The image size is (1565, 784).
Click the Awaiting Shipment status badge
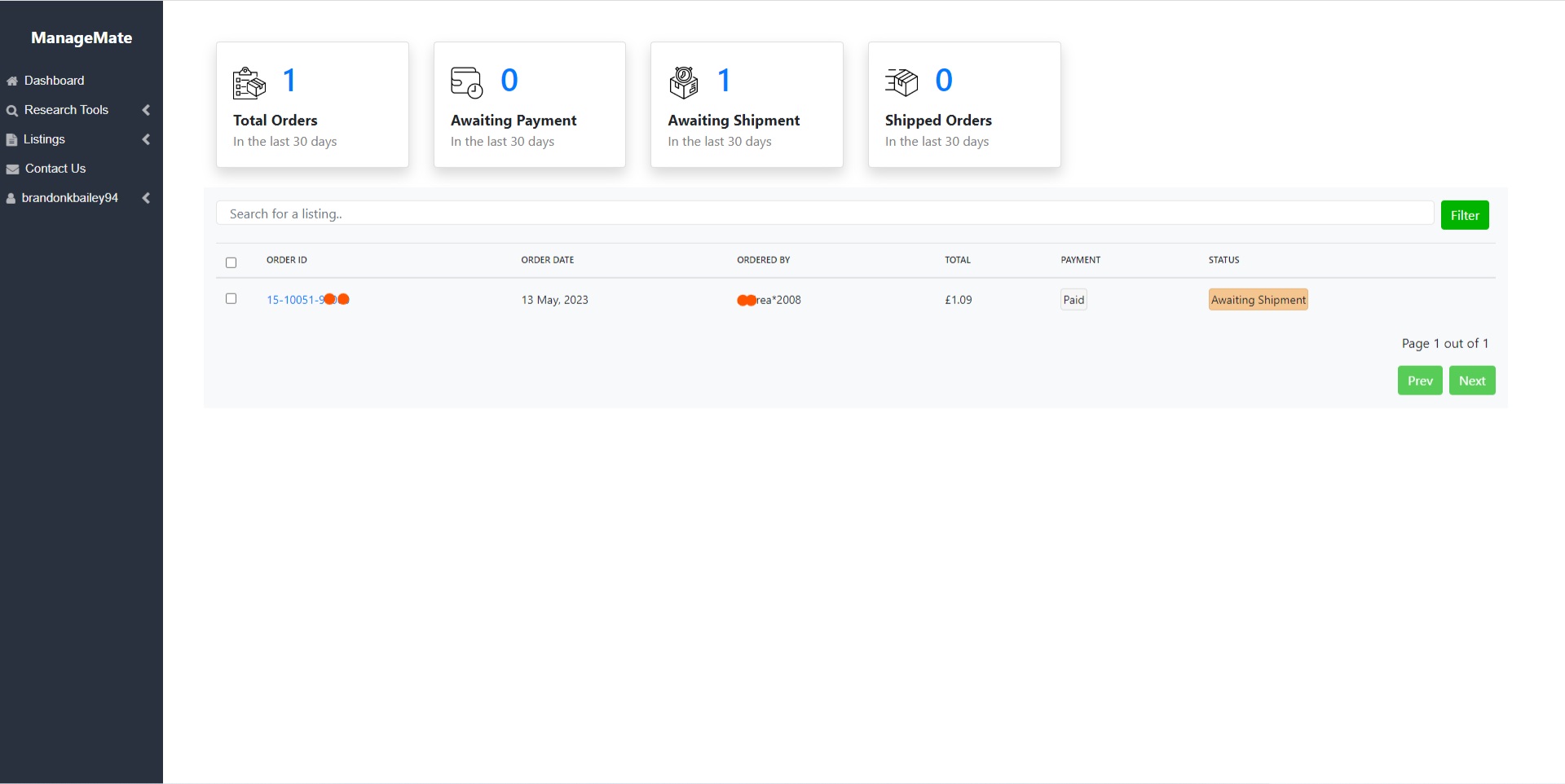click(x=1258, y=300)
